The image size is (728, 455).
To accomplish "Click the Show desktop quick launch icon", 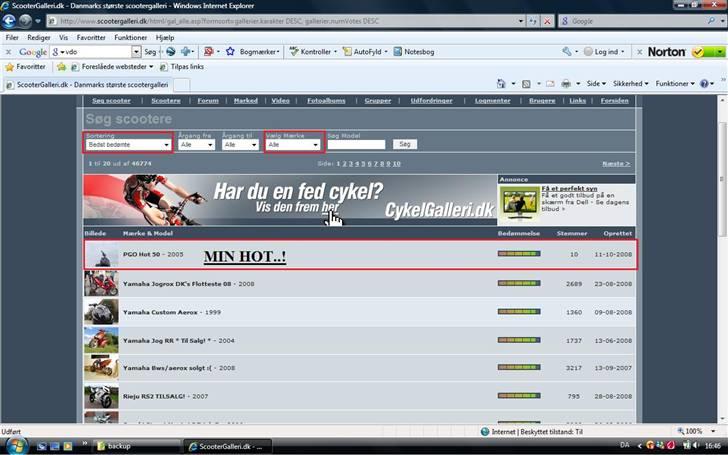I will [x=55, y=446].
